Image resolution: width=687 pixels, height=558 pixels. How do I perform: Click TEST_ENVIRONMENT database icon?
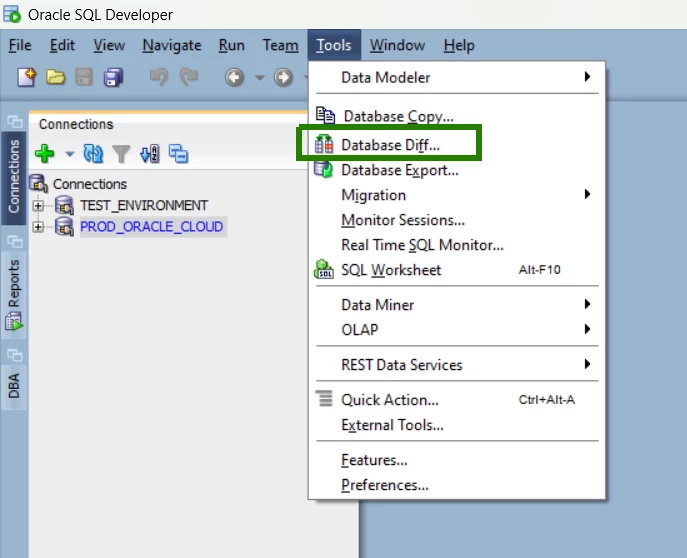[64, 205]
